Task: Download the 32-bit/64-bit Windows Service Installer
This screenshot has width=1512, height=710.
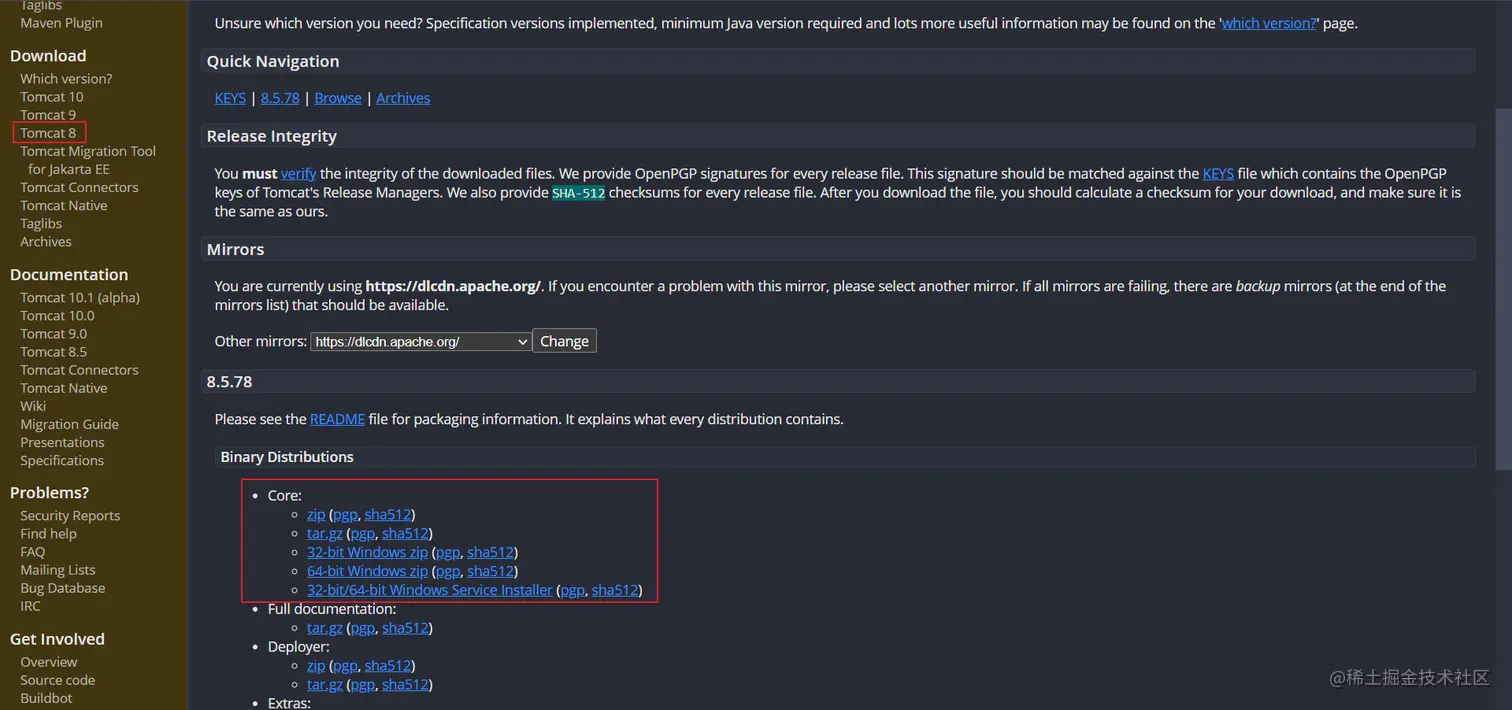Action: pyautogui.click(x=429, y=590)
